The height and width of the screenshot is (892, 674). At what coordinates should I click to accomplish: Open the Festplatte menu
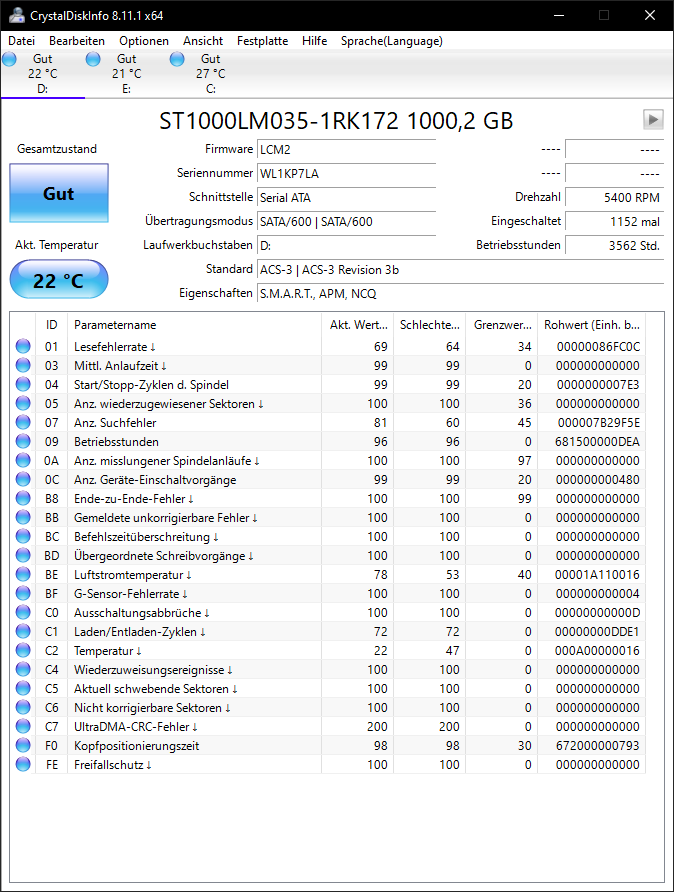click(x=262, y=41)
